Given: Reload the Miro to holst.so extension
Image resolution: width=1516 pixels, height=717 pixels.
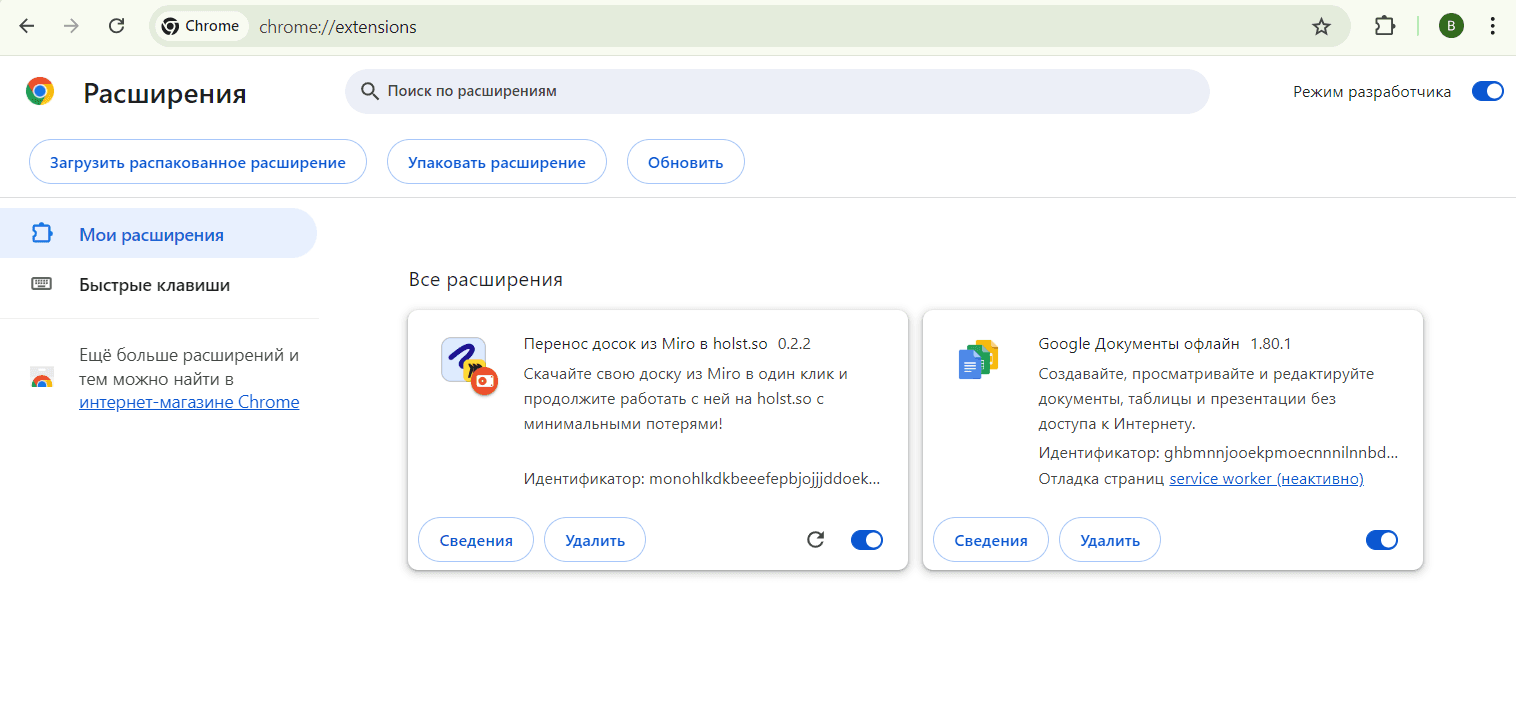Looking at the screenshot, I should (815, 540).
